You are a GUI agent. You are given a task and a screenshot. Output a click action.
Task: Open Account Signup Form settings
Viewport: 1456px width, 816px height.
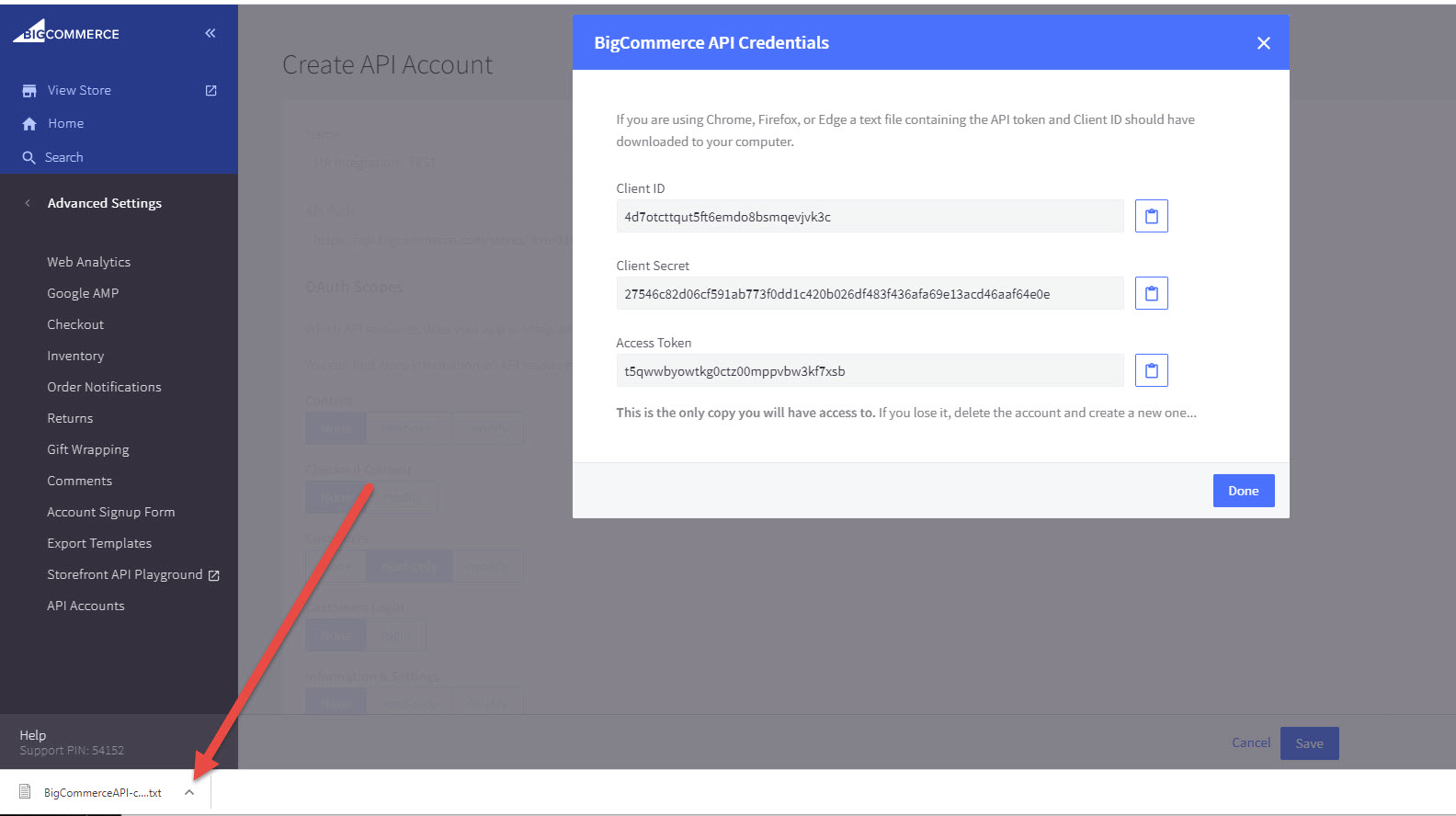111,512
